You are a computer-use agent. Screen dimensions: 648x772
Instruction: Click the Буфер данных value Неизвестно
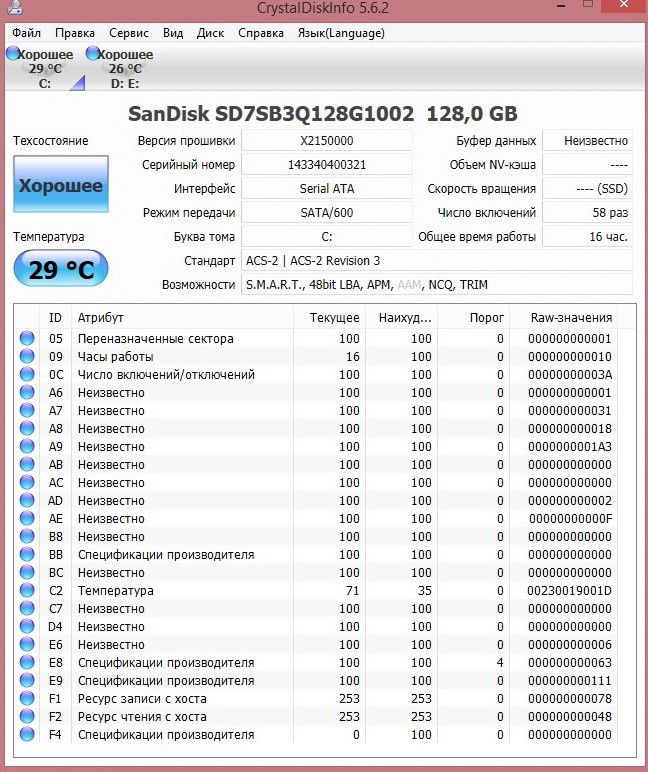point(587,141)
